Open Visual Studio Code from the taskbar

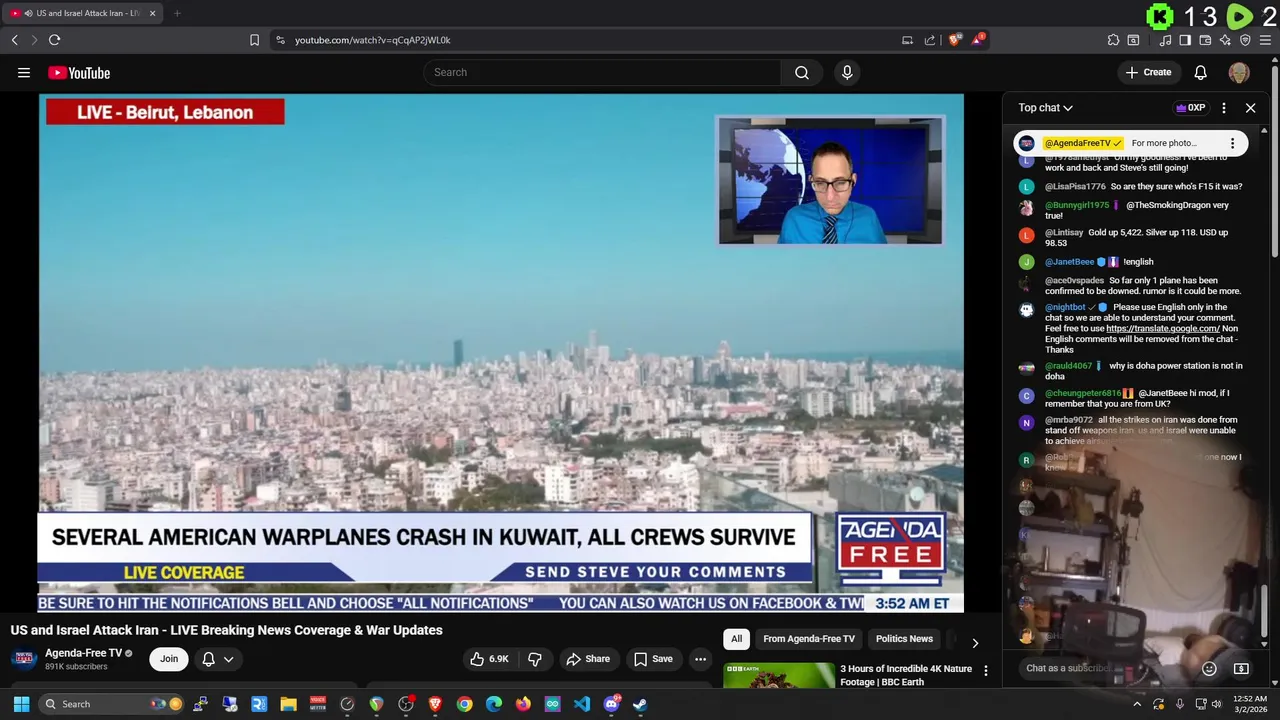(x=581, y=704)
